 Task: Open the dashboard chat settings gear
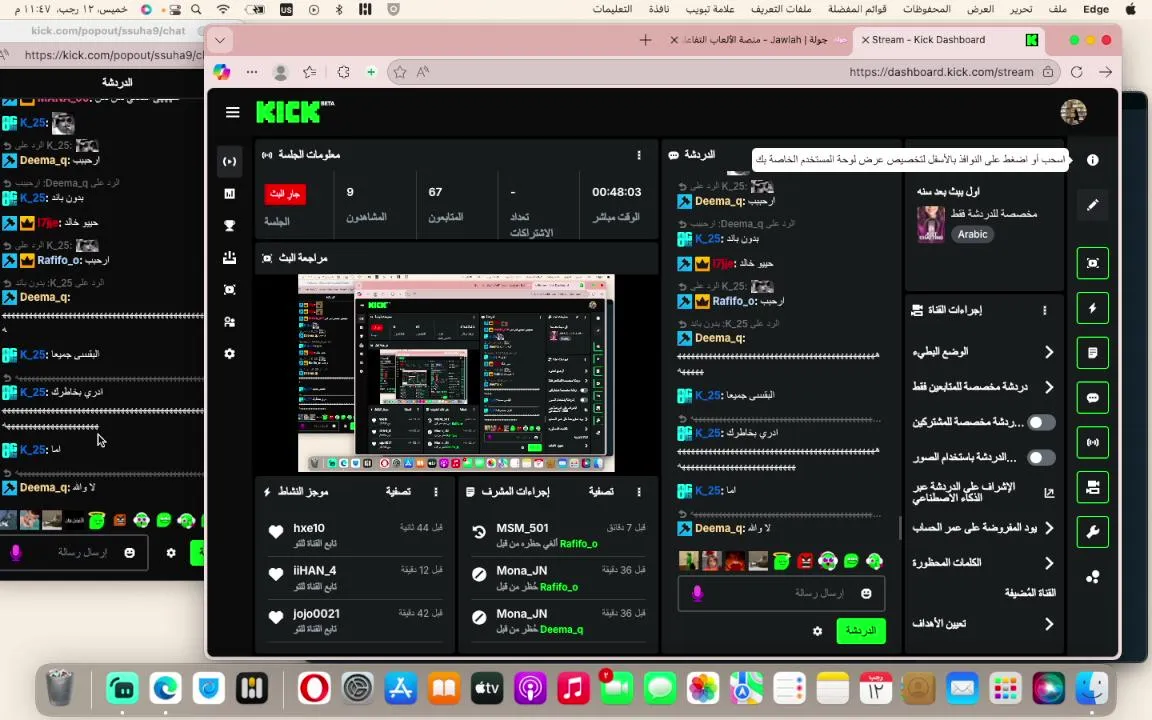(x=817, y=631)
